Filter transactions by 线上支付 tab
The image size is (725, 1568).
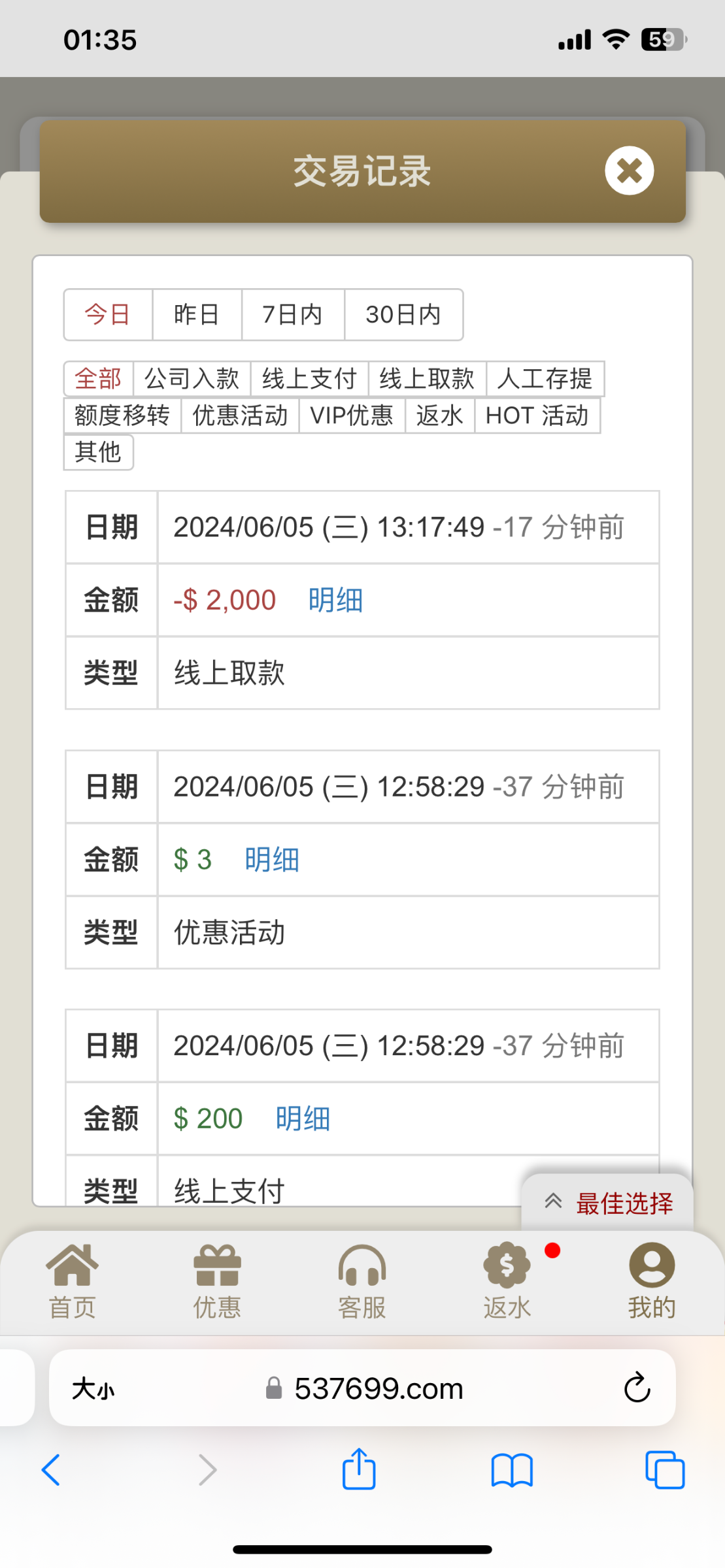(309, 379)
